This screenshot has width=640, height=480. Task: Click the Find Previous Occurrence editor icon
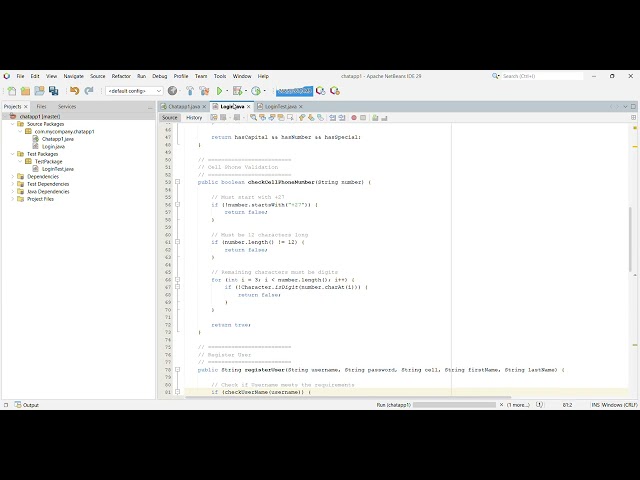(x=262, y=118)
